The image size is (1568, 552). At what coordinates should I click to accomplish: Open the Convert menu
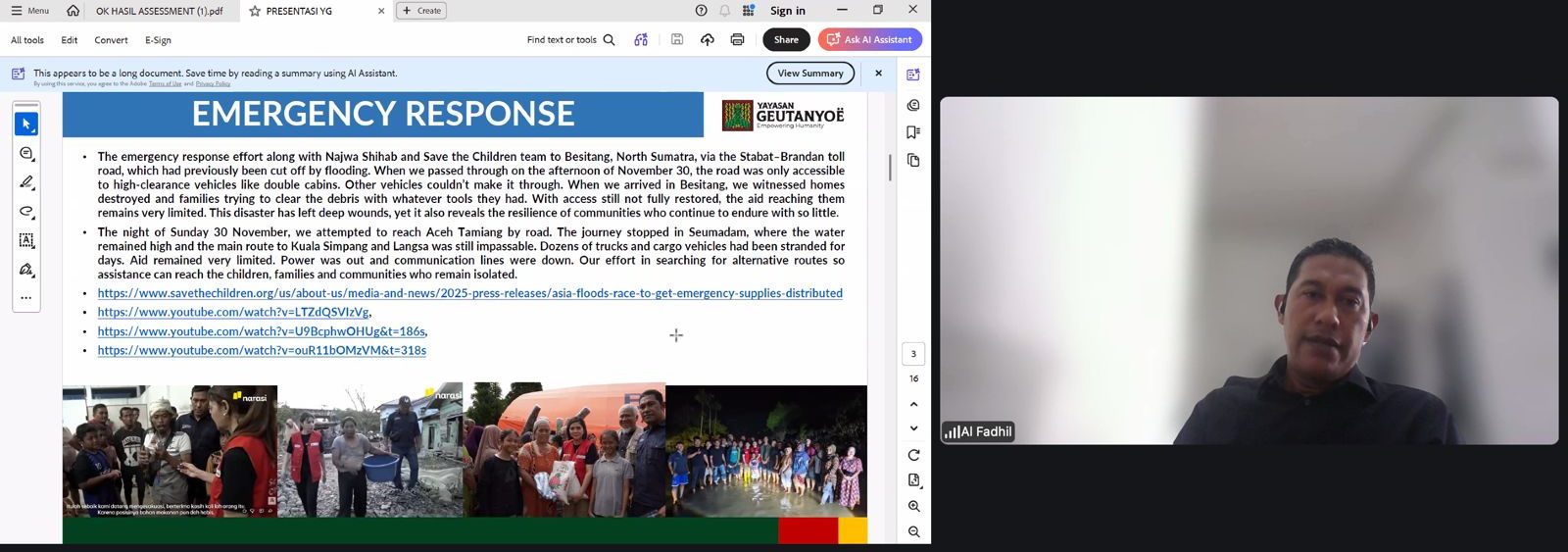click(x=111, y=40)
